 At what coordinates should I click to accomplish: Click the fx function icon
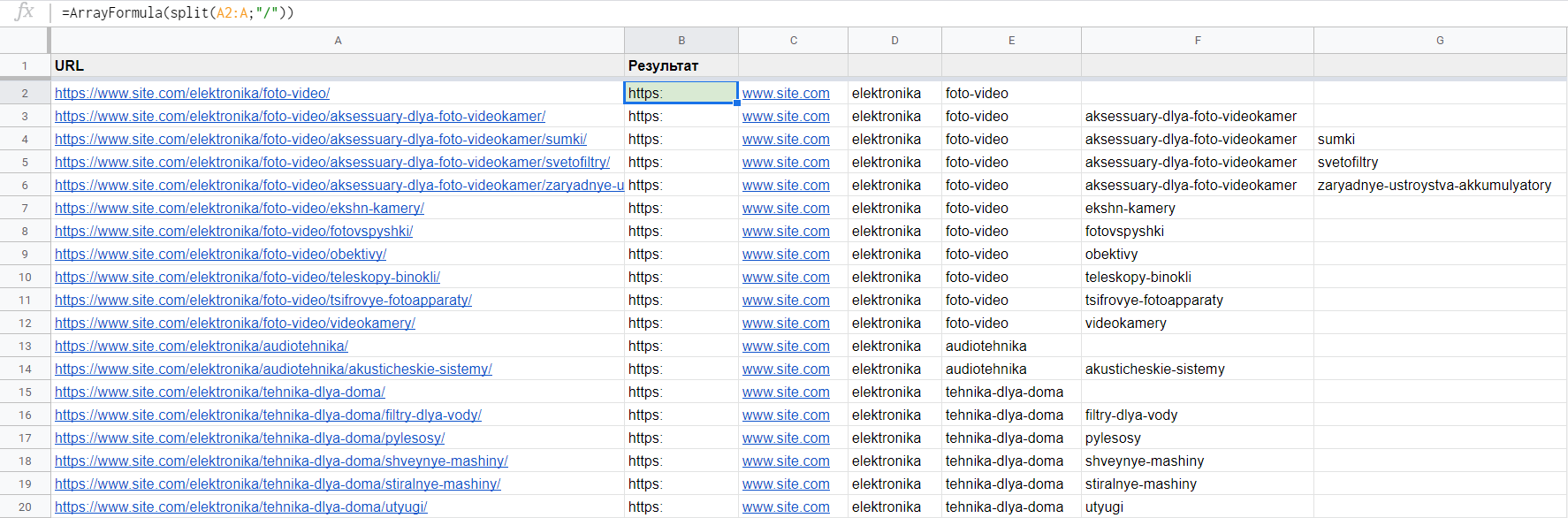click(24, 11)
